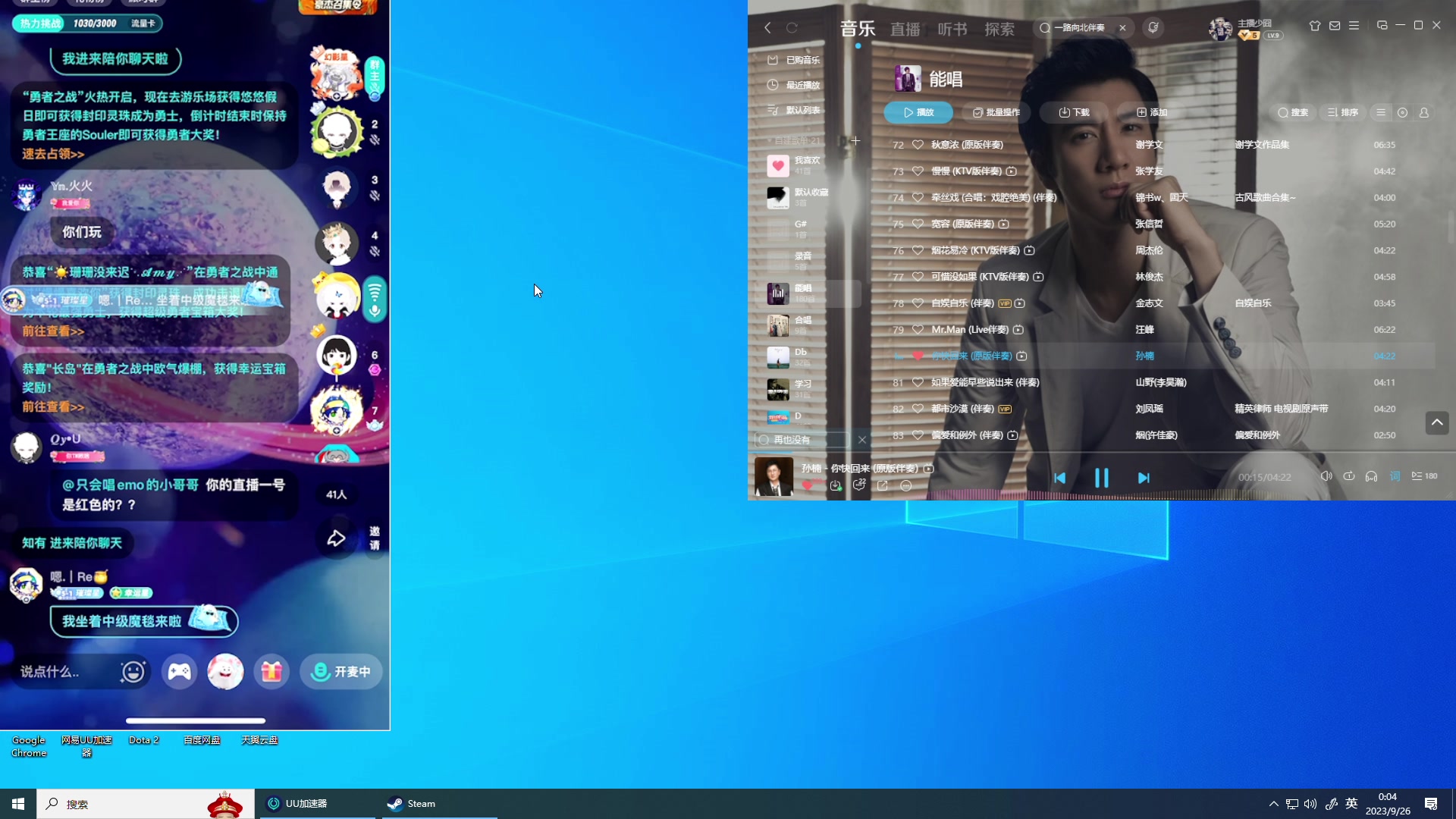Switch playlist to album cover view
The width and height of the screenshot is (1456, 819).
[x=1402, y=112]
